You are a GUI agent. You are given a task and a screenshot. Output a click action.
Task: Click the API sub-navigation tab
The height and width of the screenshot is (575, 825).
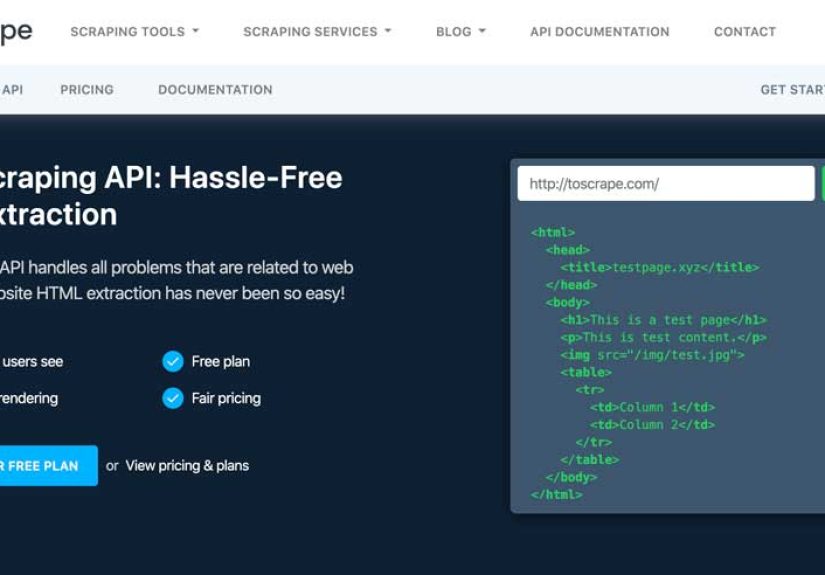coord(12,89)
